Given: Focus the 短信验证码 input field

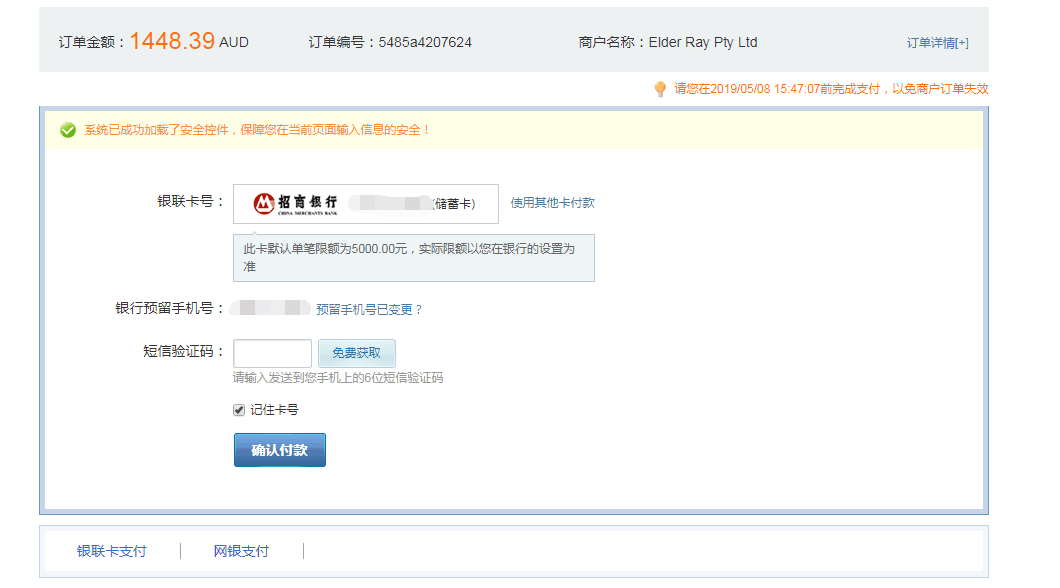Looking at the screenshot, I should 272,353.
